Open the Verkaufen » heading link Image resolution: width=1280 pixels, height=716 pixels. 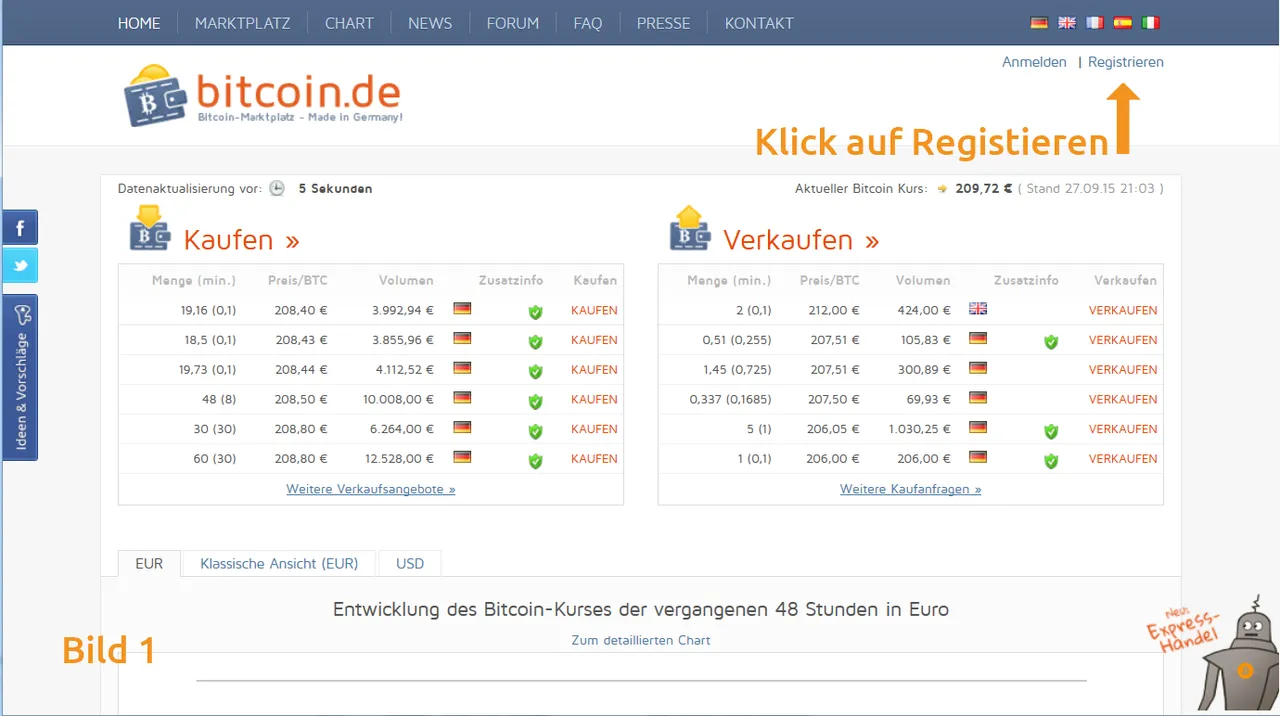point(801,240)
